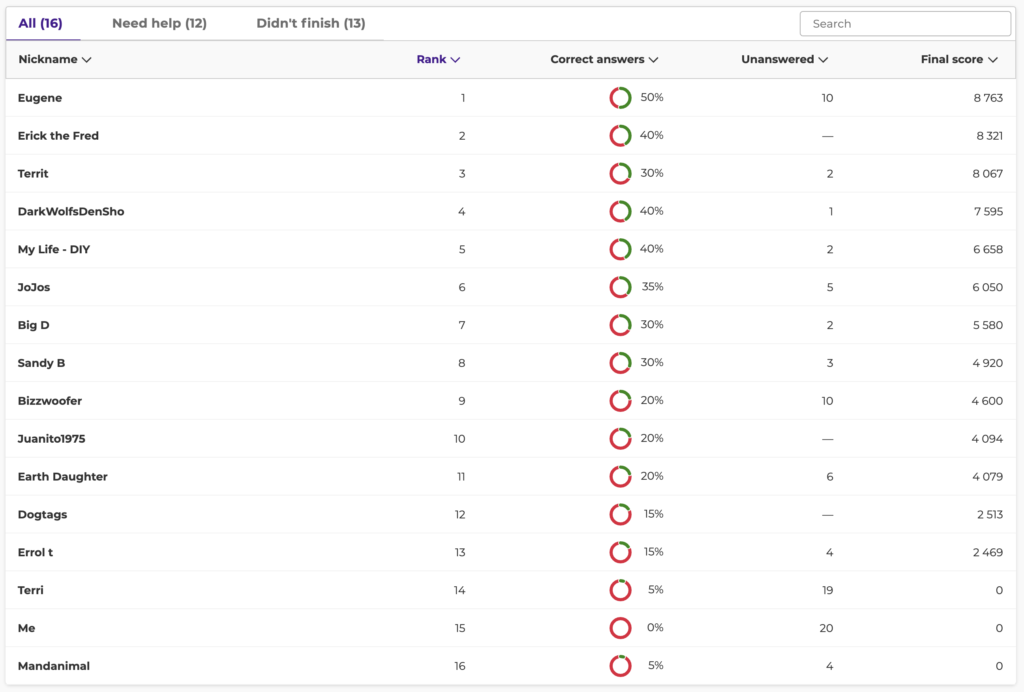Sort by Final score column

[x=959, y=60]
